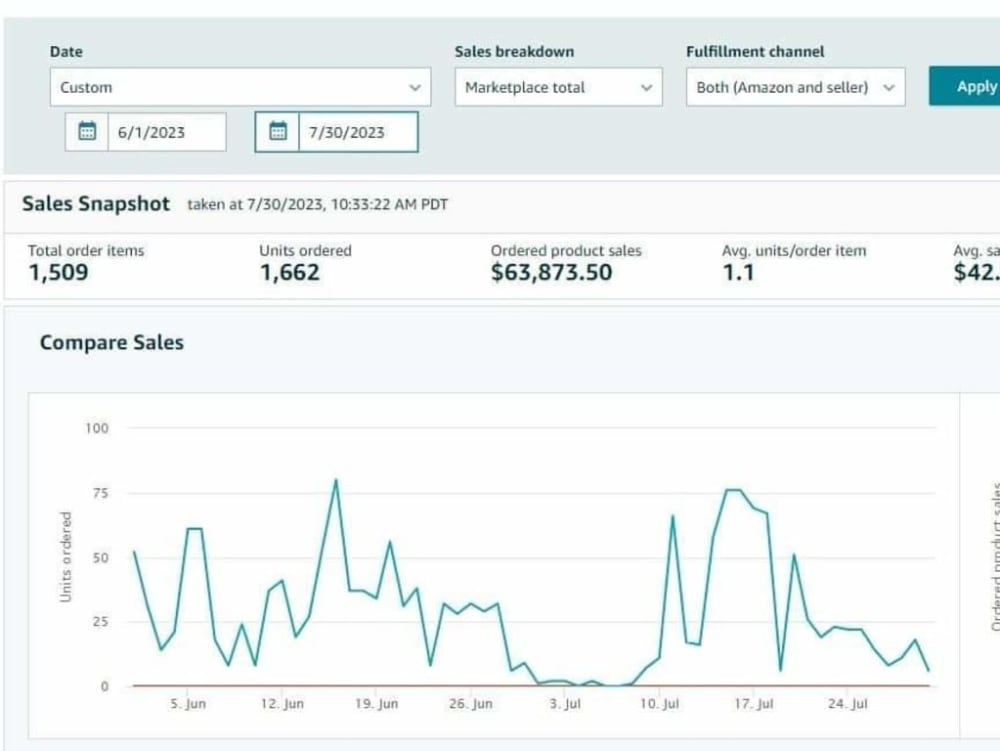Click the Fulfillment channel label
The width and height of the screenshot is (1000, 751).
[x=755, y=52]
